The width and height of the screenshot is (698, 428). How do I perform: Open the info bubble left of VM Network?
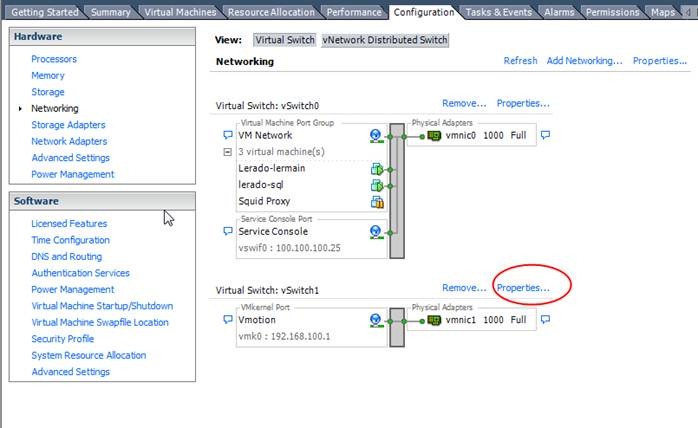coord(227,135)
